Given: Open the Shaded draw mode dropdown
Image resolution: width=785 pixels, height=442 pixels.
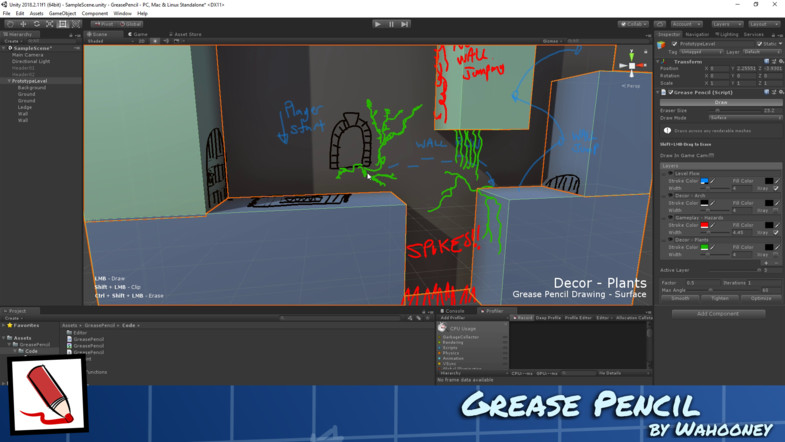Looking at the screenshot, I should (109, 41).
